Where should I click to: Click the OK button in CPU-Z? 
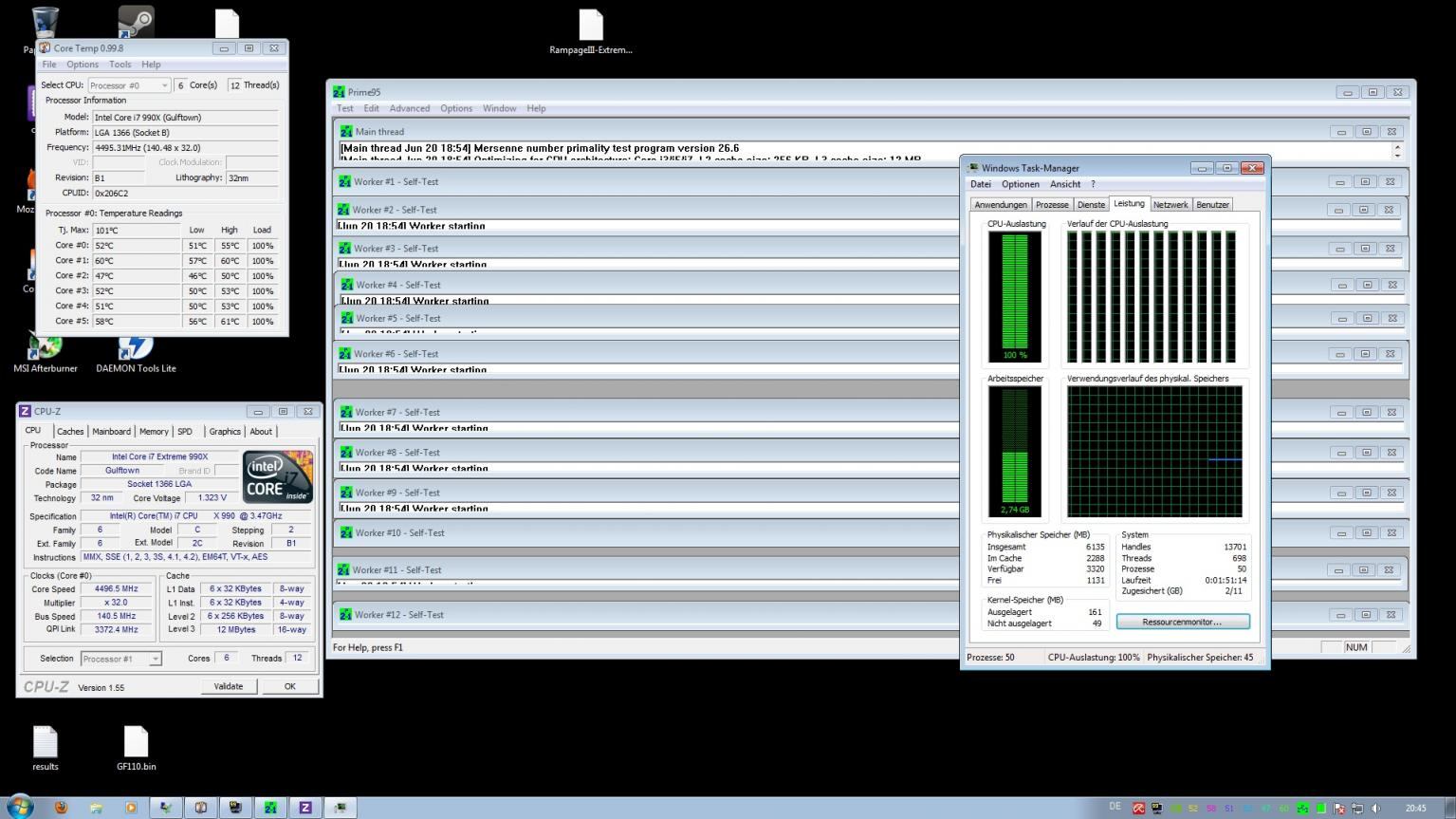click(290, 686)
